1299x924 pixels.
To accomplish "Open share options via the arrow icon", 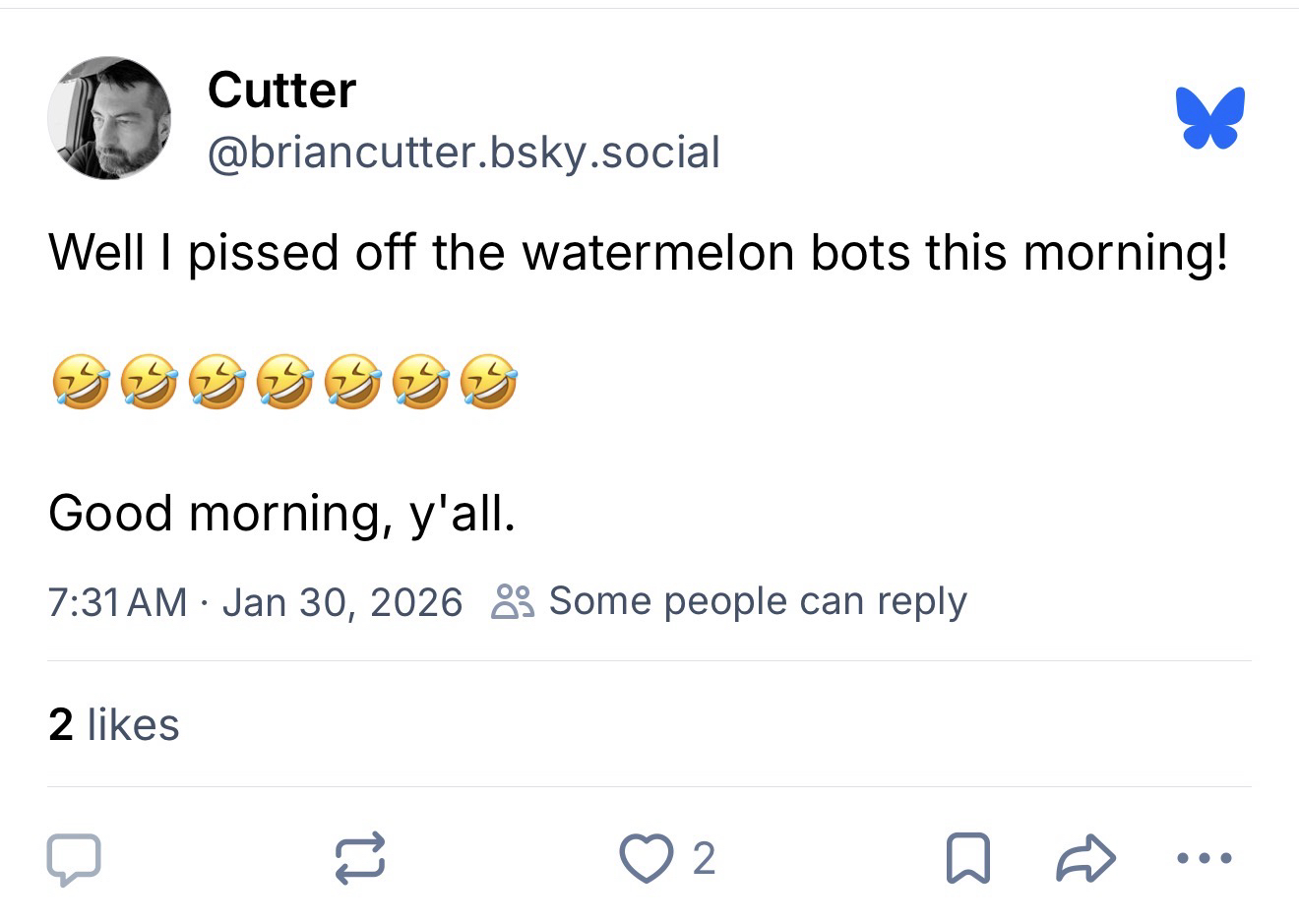I will pyautogui.click(x=1085, y=858).
